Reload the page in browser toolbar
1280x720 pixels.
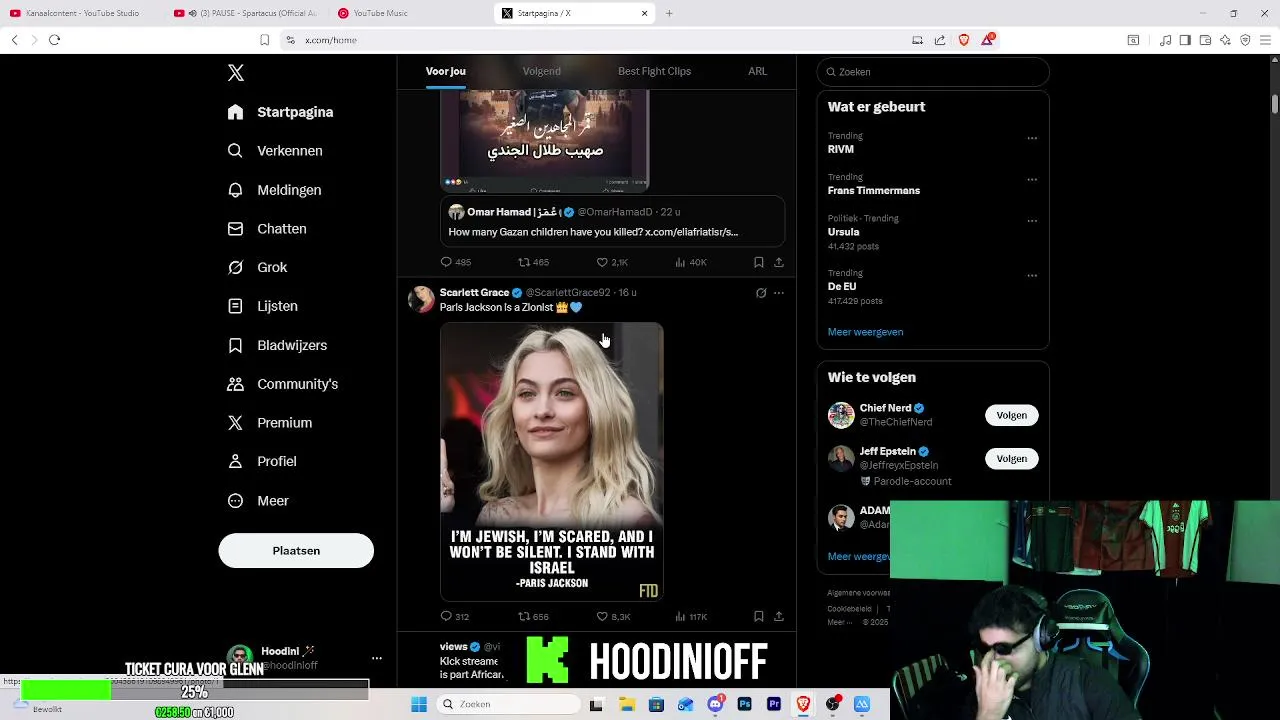[55, 40]
